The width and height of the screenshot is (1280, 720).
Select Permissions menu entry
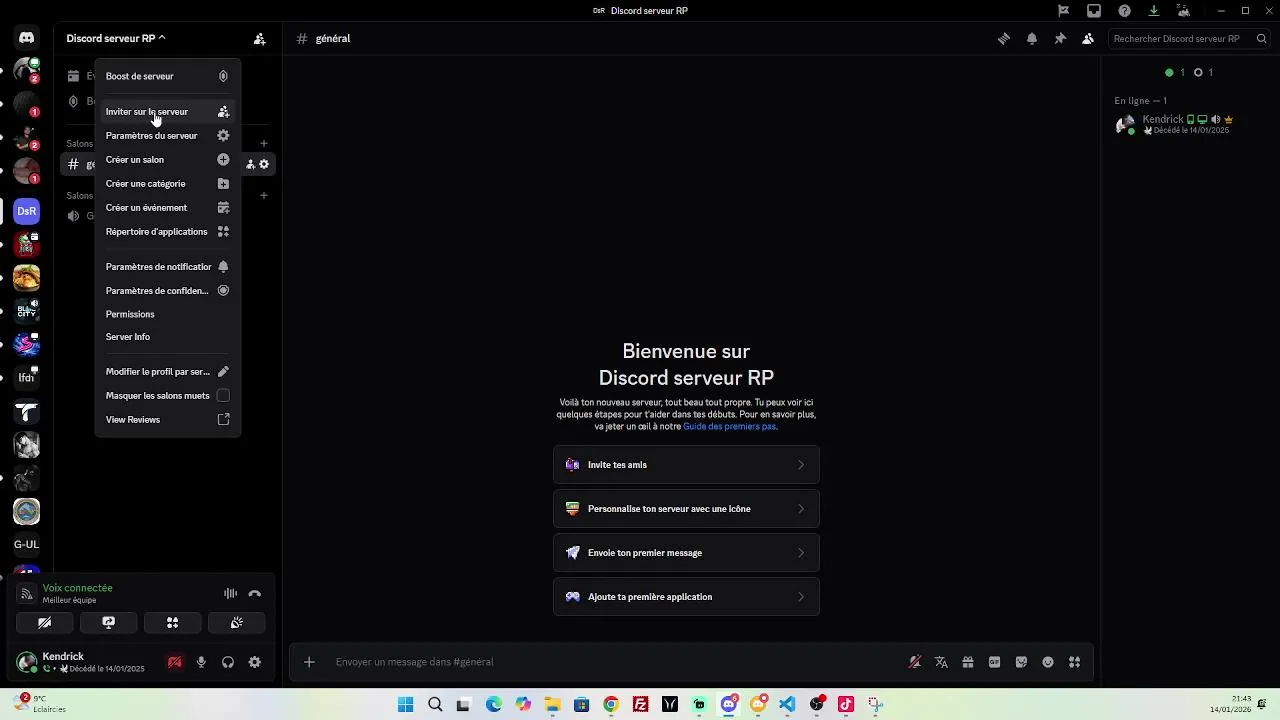click(x=168, y=314)
